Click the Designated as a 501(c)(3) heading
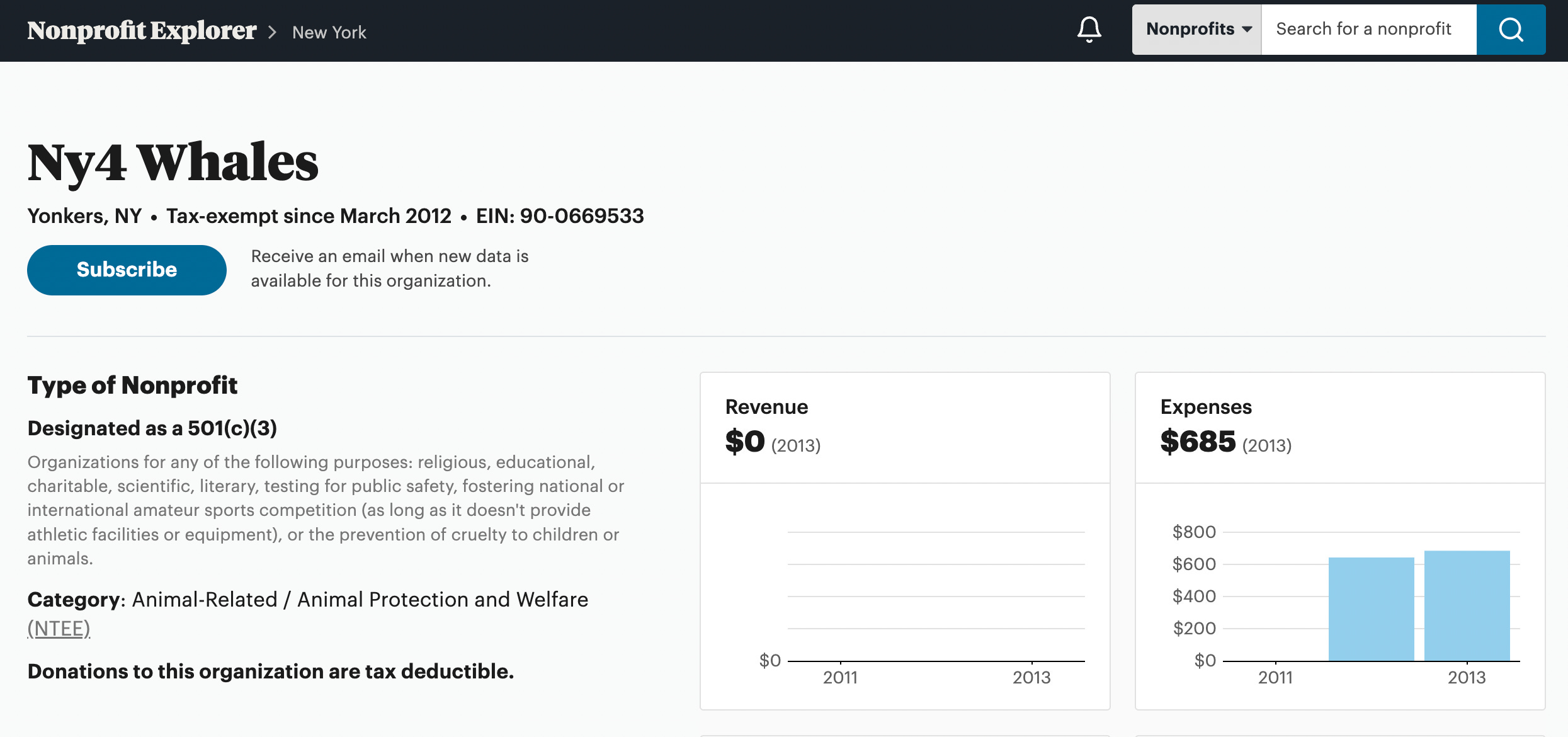The height and width of the screenshot is (737, 1568). pos(152,428)
